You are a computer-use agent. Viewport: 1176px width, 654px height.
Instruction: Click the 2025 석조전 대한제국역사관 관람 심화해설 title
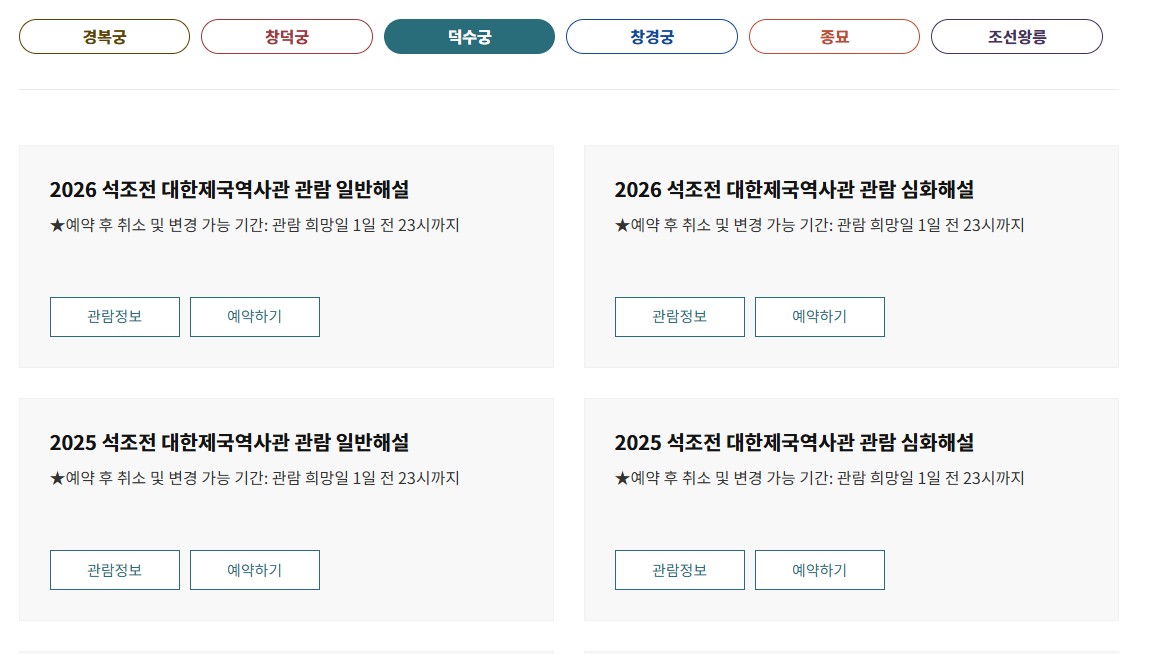[x=794, y=442]
